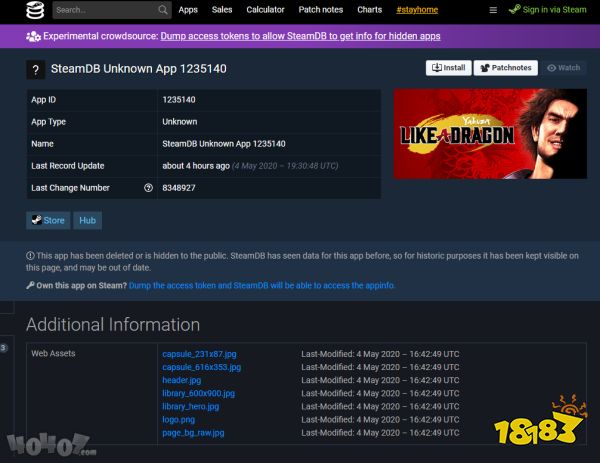600x463 pixels.
Task: Click the Install button
Action: (x=448, y=68)
